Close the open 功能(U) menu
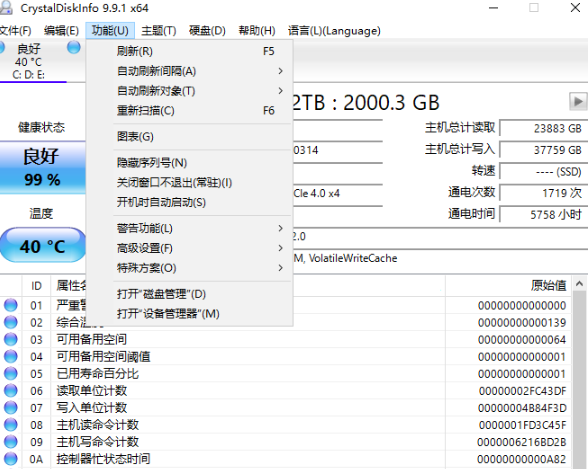Image resolution: width=588 pixels, height=469 pixels. 110,31
